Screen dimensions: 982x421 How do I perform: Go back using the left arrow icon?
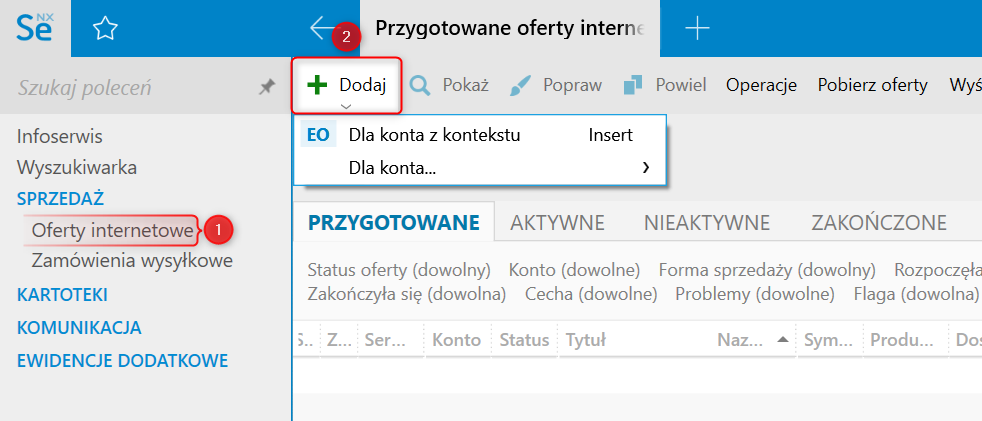[323, 28]
